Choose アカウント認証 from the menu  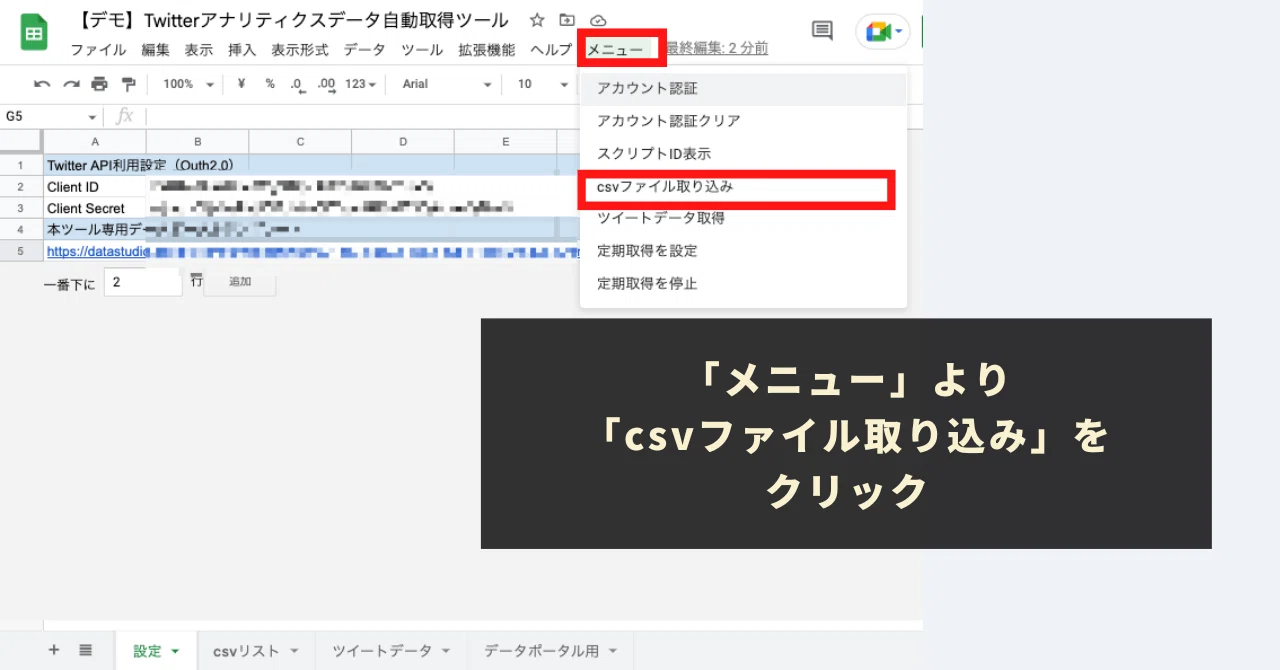coord(743,89)
